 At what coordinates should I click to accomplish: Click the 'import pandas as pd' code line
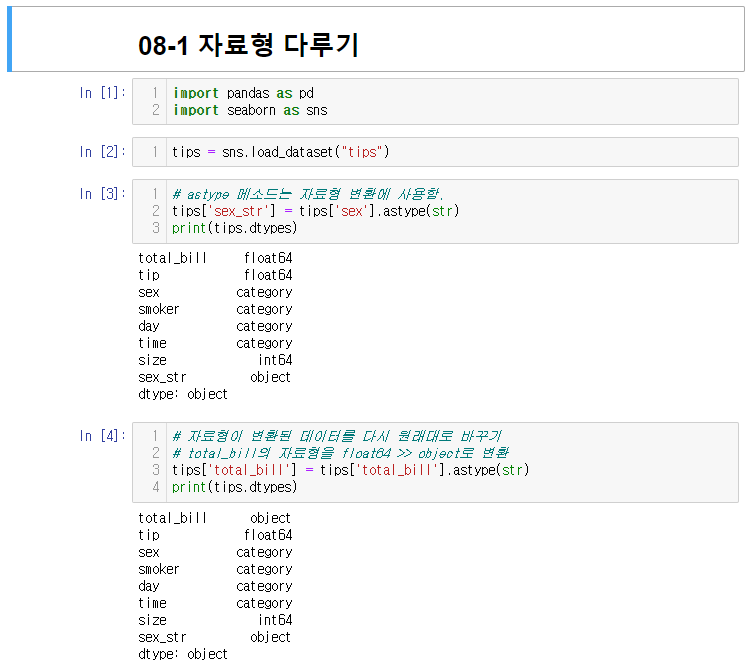click(243, 93)
